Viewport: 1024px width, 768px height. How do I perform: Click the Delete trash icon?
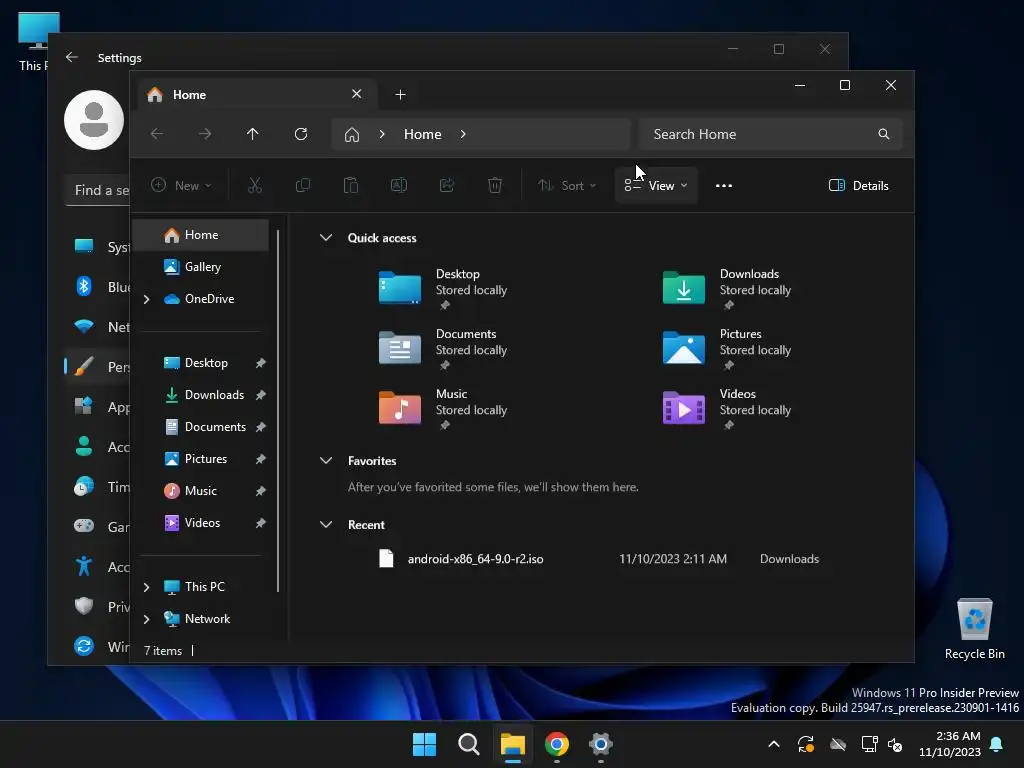pyautogui.click(x=495, y=185)
